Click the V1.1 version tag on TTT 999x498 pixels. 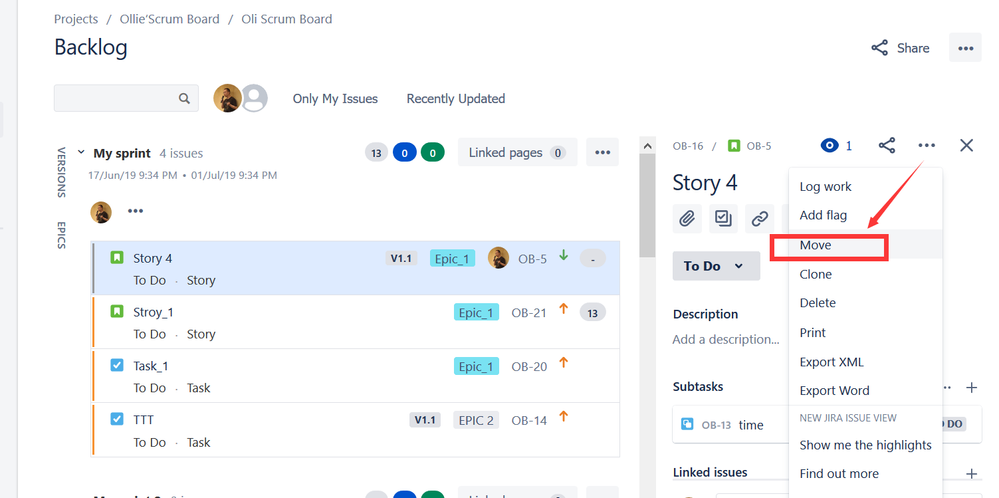[425, 420]
